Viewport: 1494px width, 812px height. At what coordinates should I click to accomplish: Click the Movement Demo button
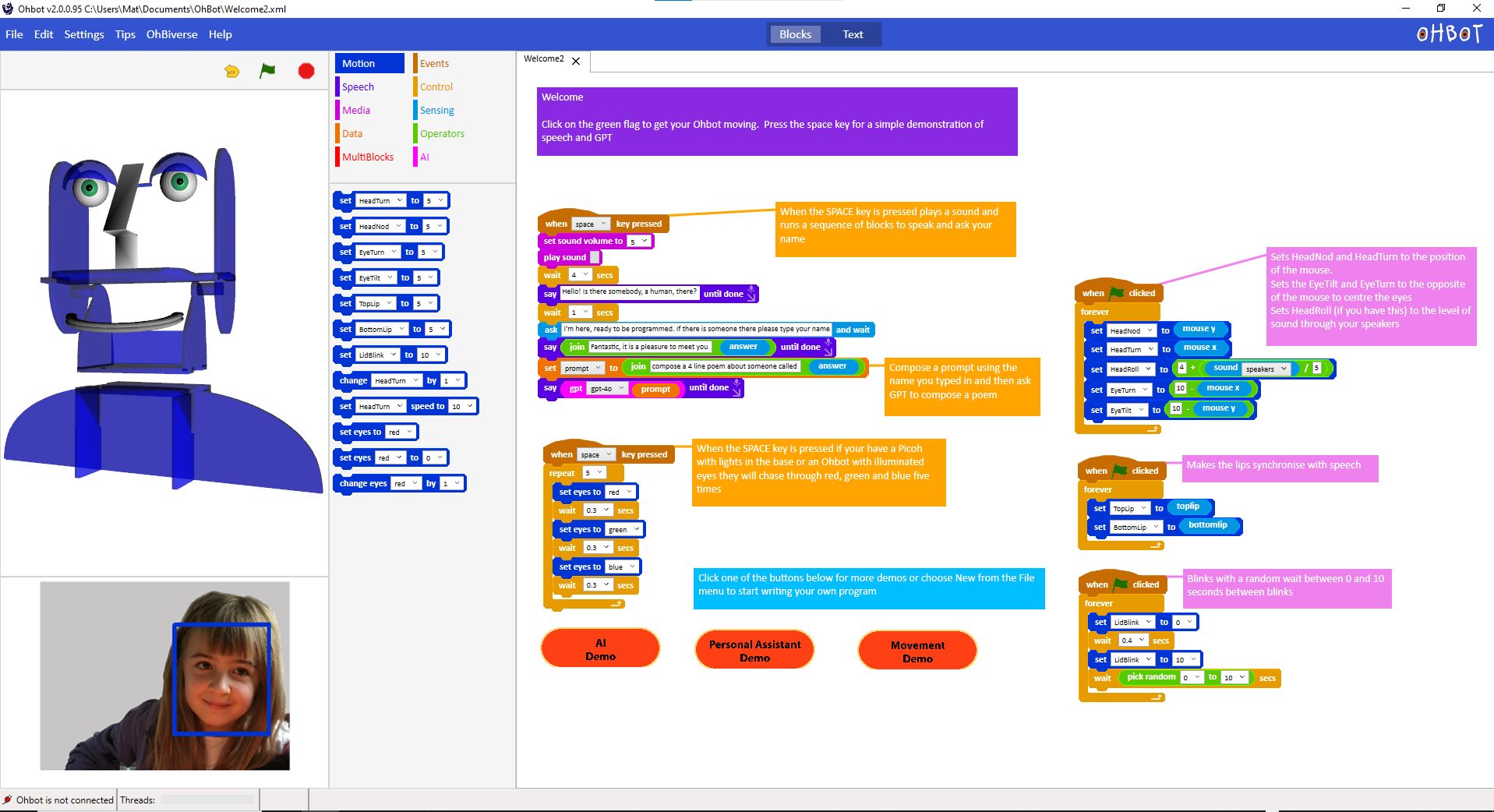tap(917, 651)
